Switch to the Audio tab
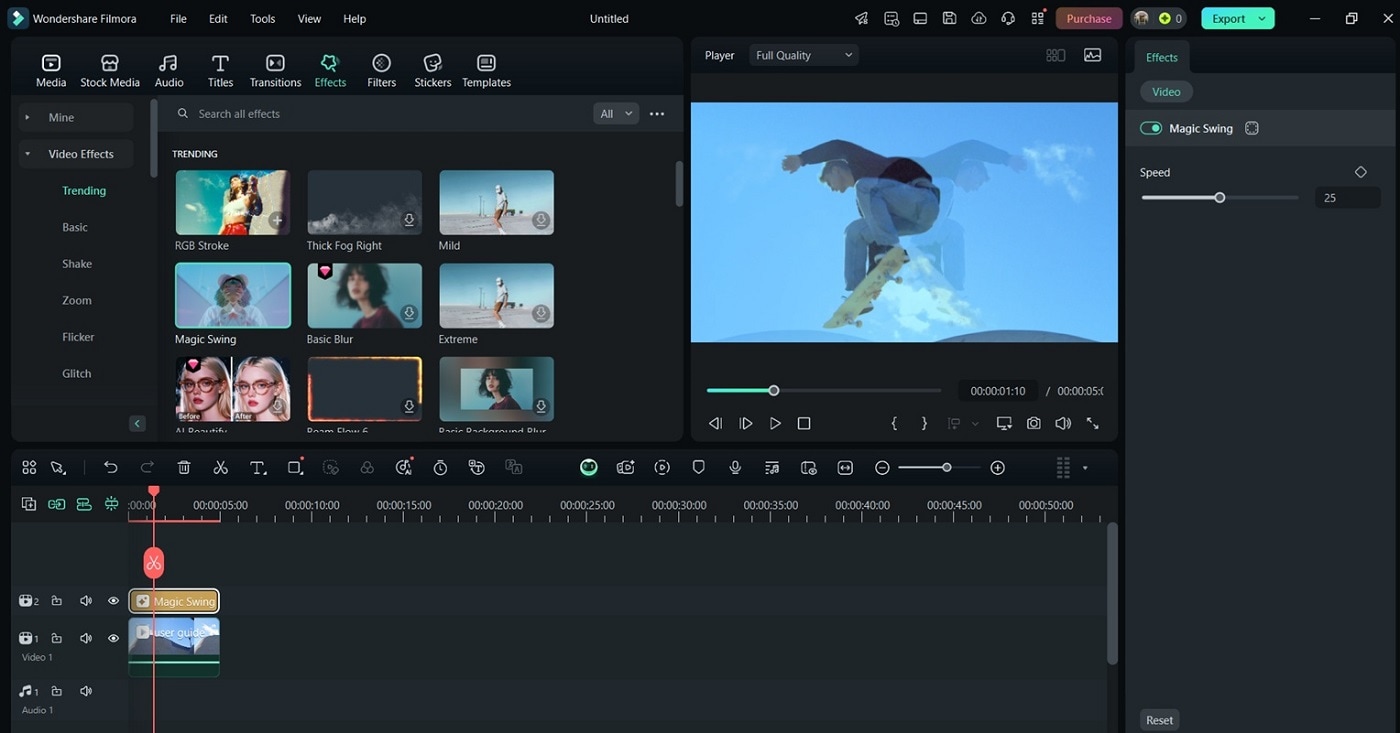 [x=169, y=71]
